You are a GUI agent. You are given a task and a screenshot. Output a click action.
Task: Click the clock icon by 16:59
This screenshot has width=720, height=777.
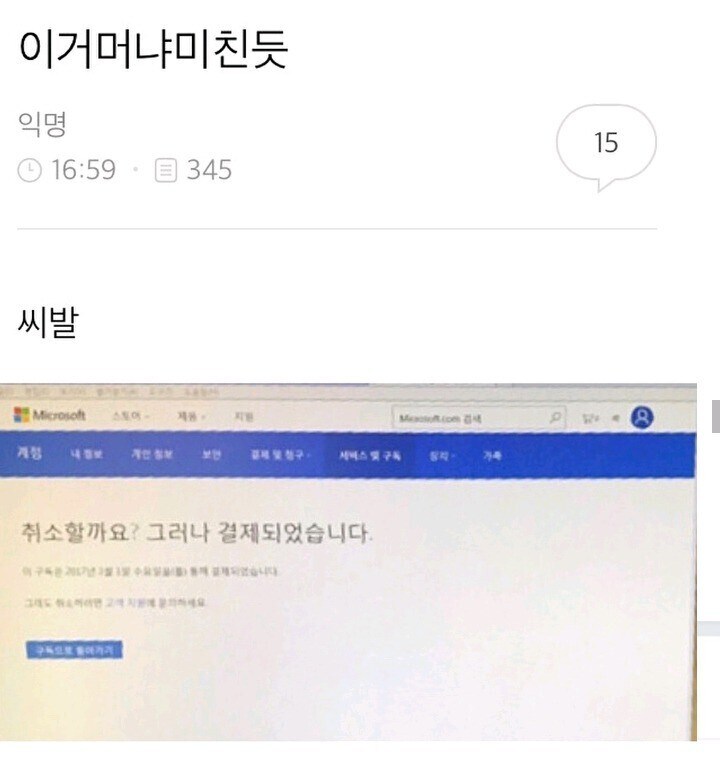[x=29, y=170]
